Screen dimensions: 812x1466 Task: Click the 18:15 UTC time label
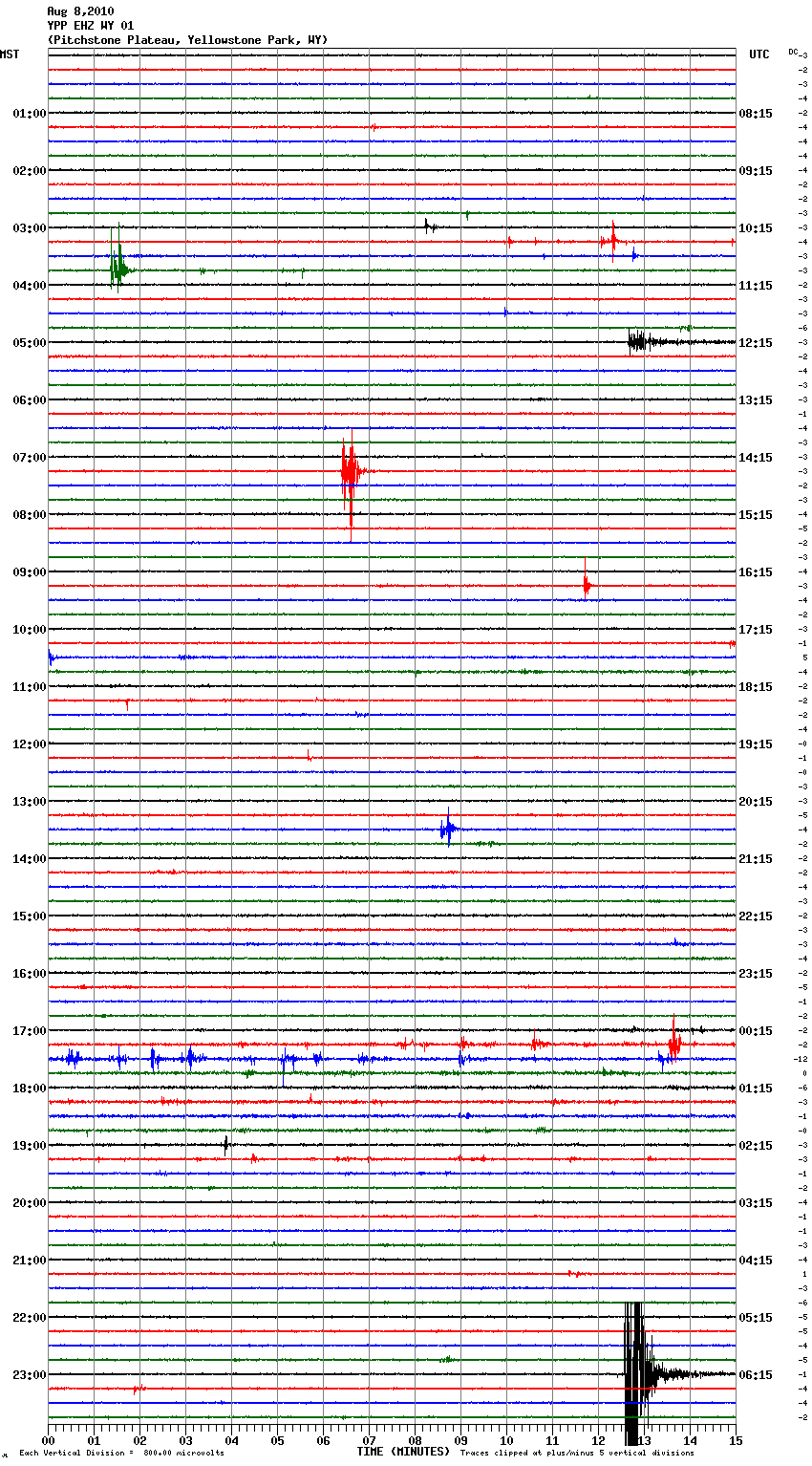click(756, 687)
